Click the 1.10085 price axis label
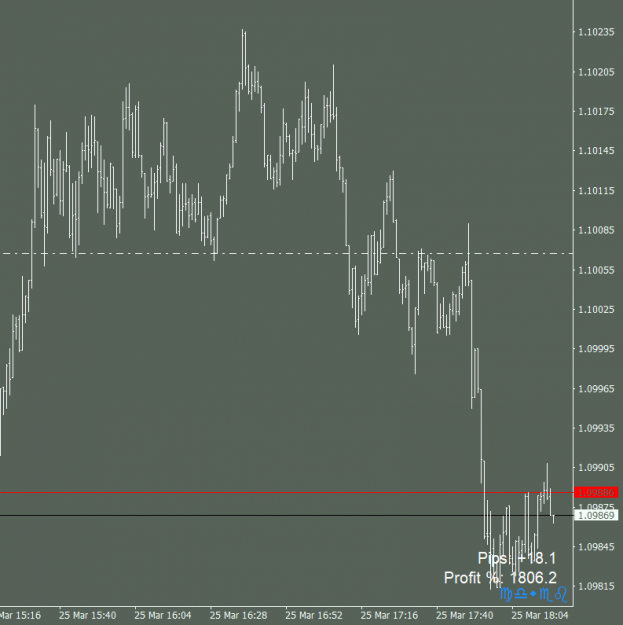Image resolution: width=623 pixels, height=625 pixels. point(596,230)
